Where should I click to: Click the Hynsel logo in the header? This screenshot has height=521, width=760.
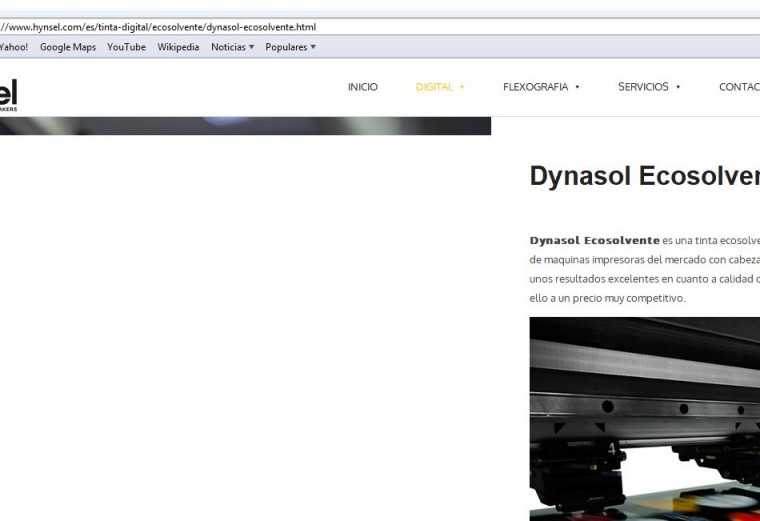coord(8,93)
